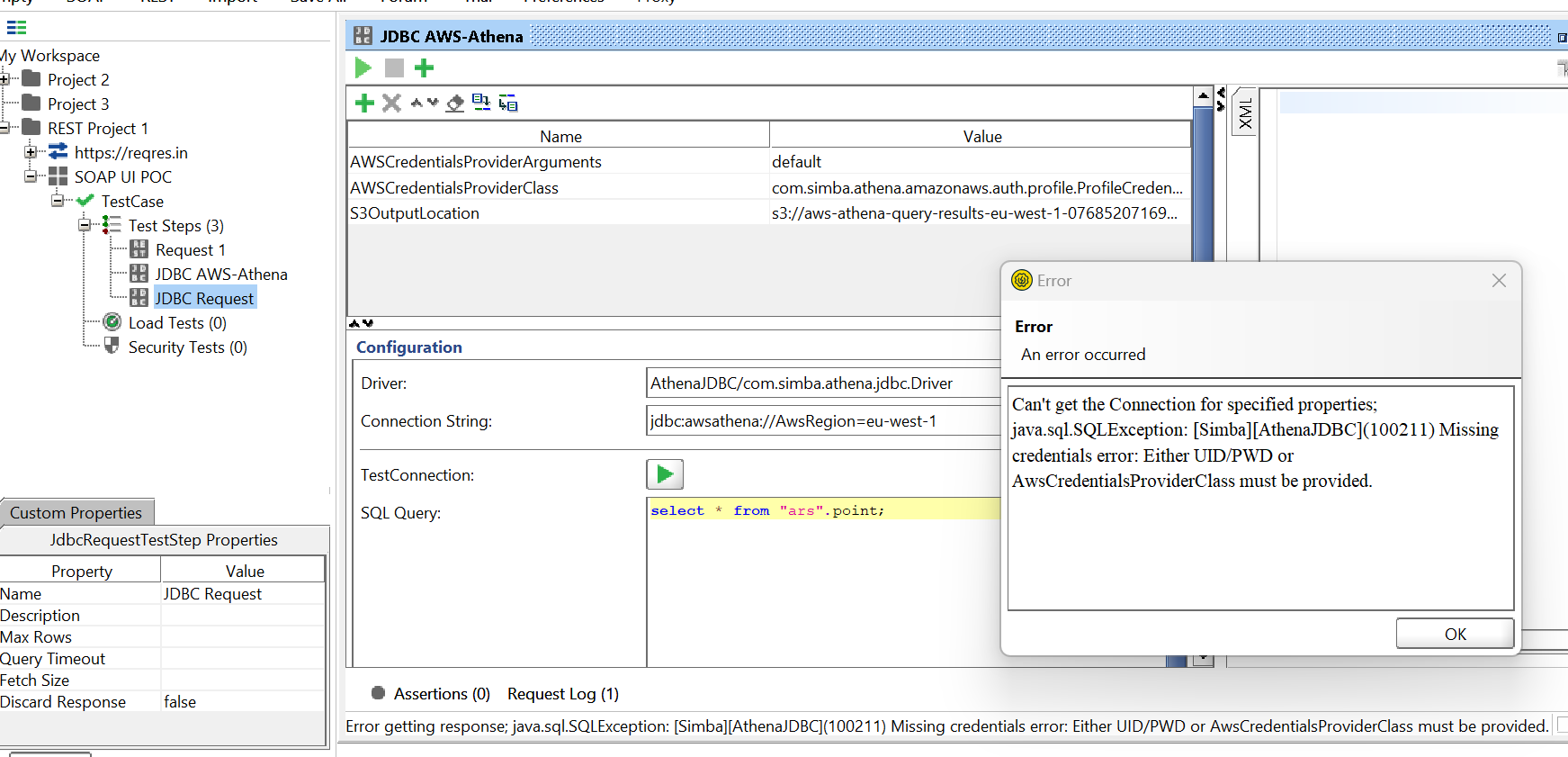Run the JDBC test step with green play

click(x=363, y=68)
